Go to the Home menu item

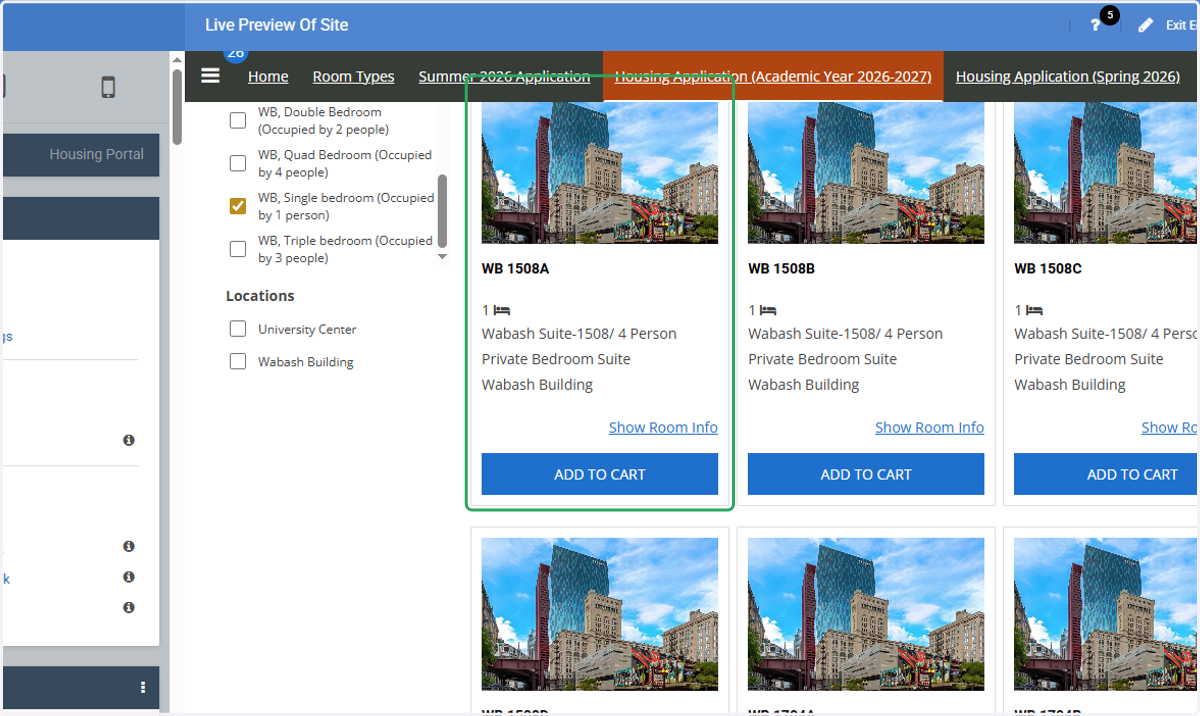(268, 76)
